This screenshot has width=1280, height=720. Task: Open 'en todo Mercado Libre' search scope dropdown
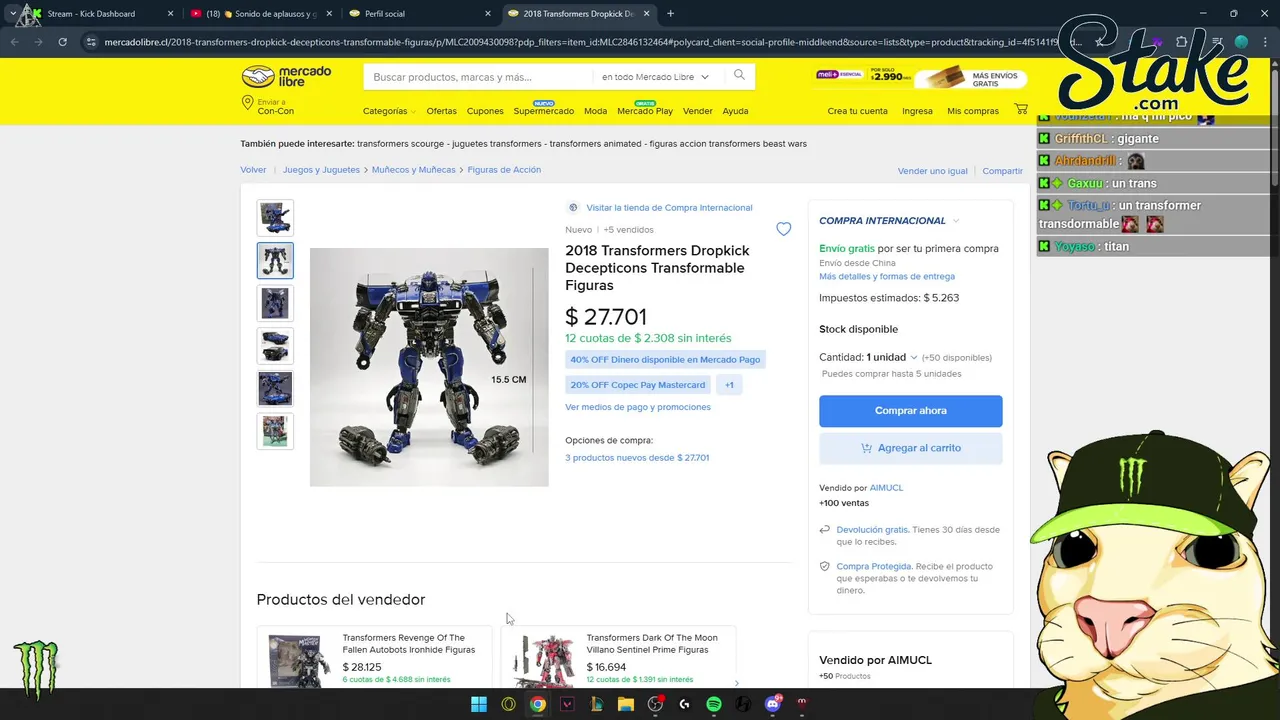click(x=655, y=77)
